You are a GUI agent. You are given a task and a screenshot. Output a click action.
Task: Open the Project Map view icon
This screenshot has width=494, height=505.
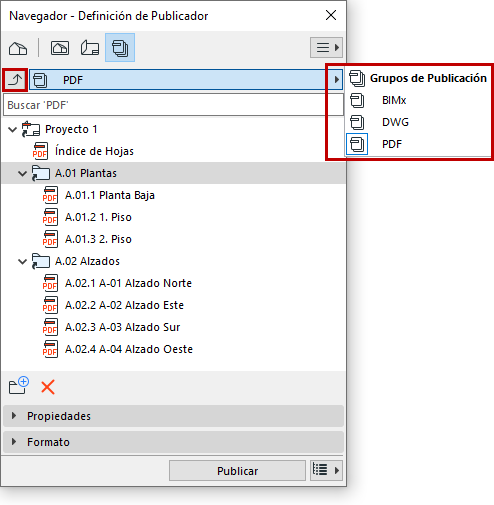[18, 48]
